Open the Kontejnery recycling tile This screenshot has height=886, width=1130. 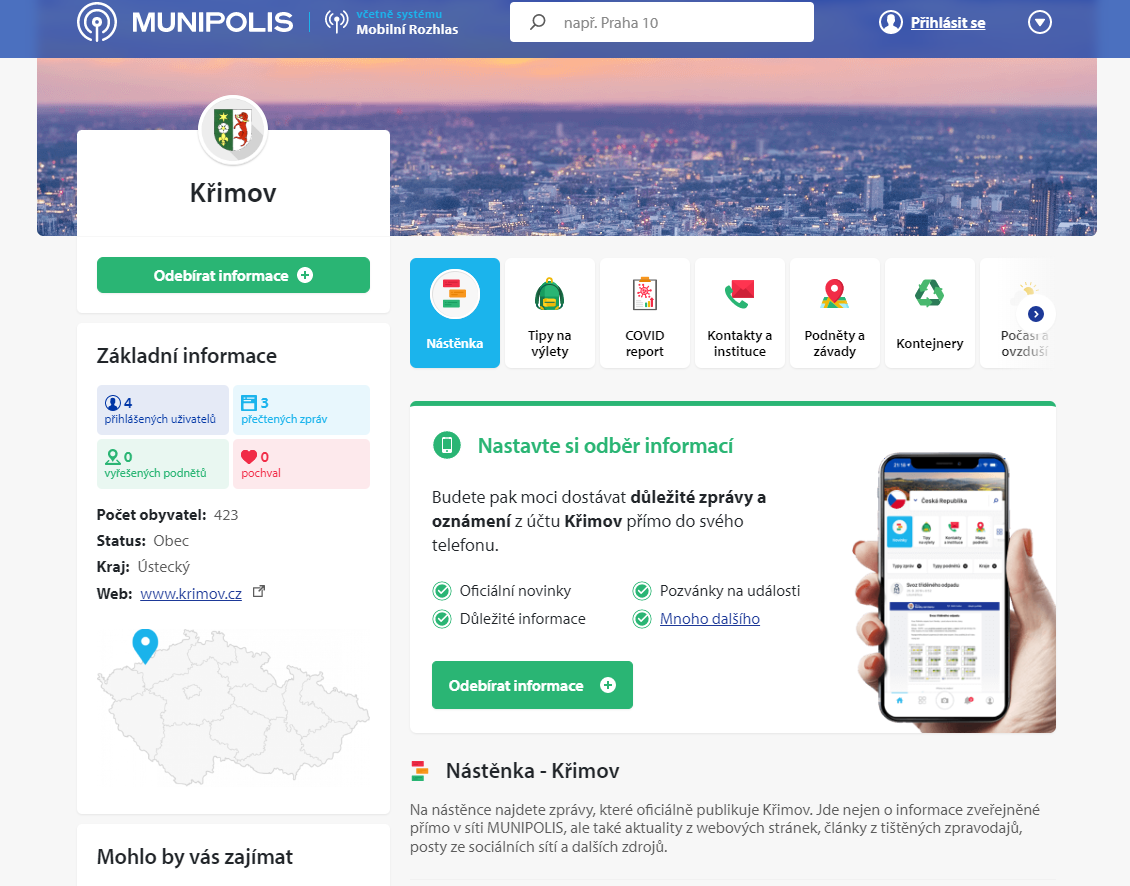tap(930, 314)
